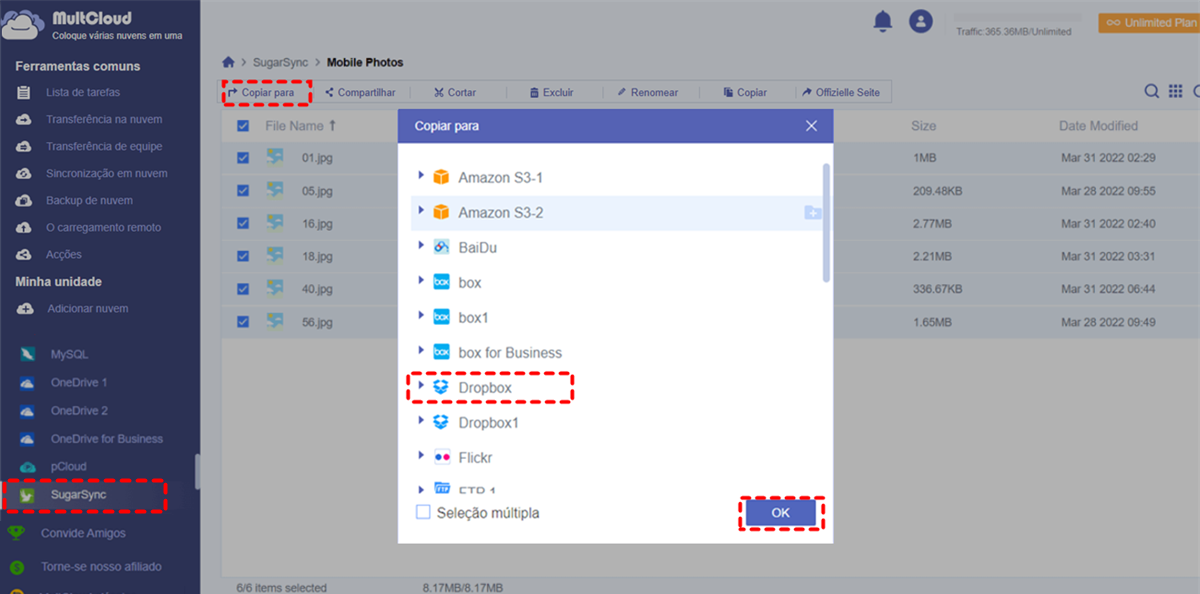Sort by File Name column header
Image resolution: width=1200 pixels, height=594 pixels.
pyautogui.click(x=300, y=126)
